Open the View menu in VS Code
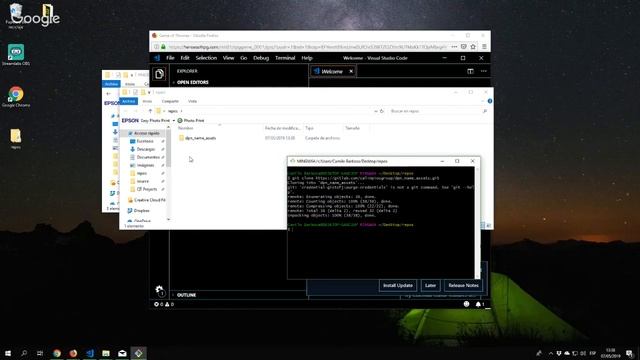 coord(228,58)
